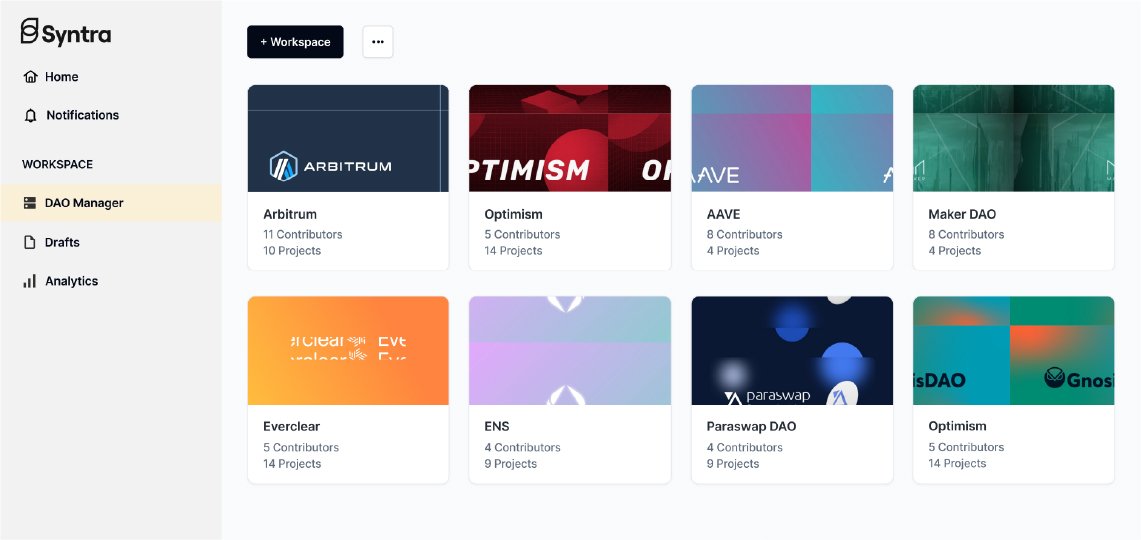1141x540 pixels.
Task: Click the Paraswap DAO workspace title
Action: [x=751, y=426]
